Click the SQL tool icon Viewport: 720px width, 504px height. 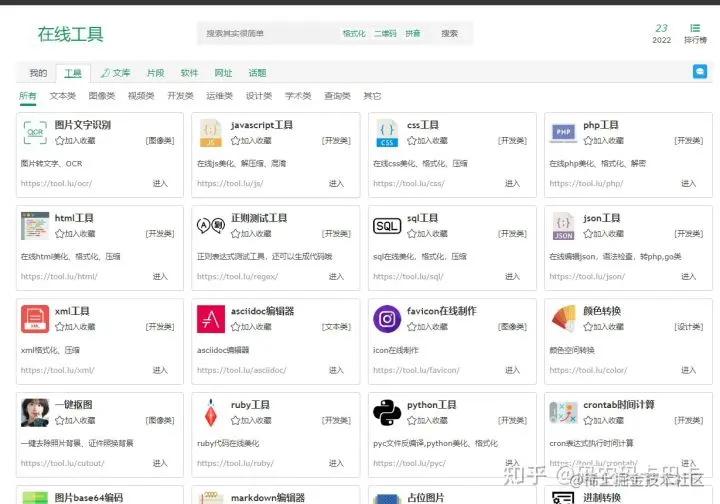(387, 226)
